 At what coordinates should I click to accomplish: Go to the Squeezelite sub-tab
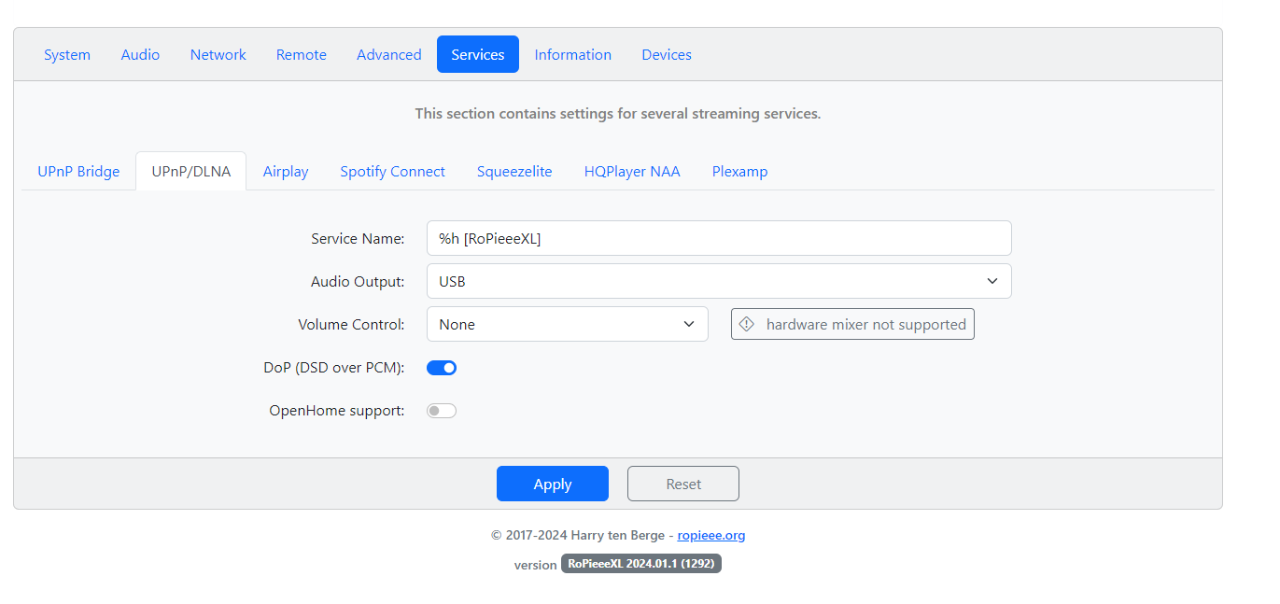[514, 171]
